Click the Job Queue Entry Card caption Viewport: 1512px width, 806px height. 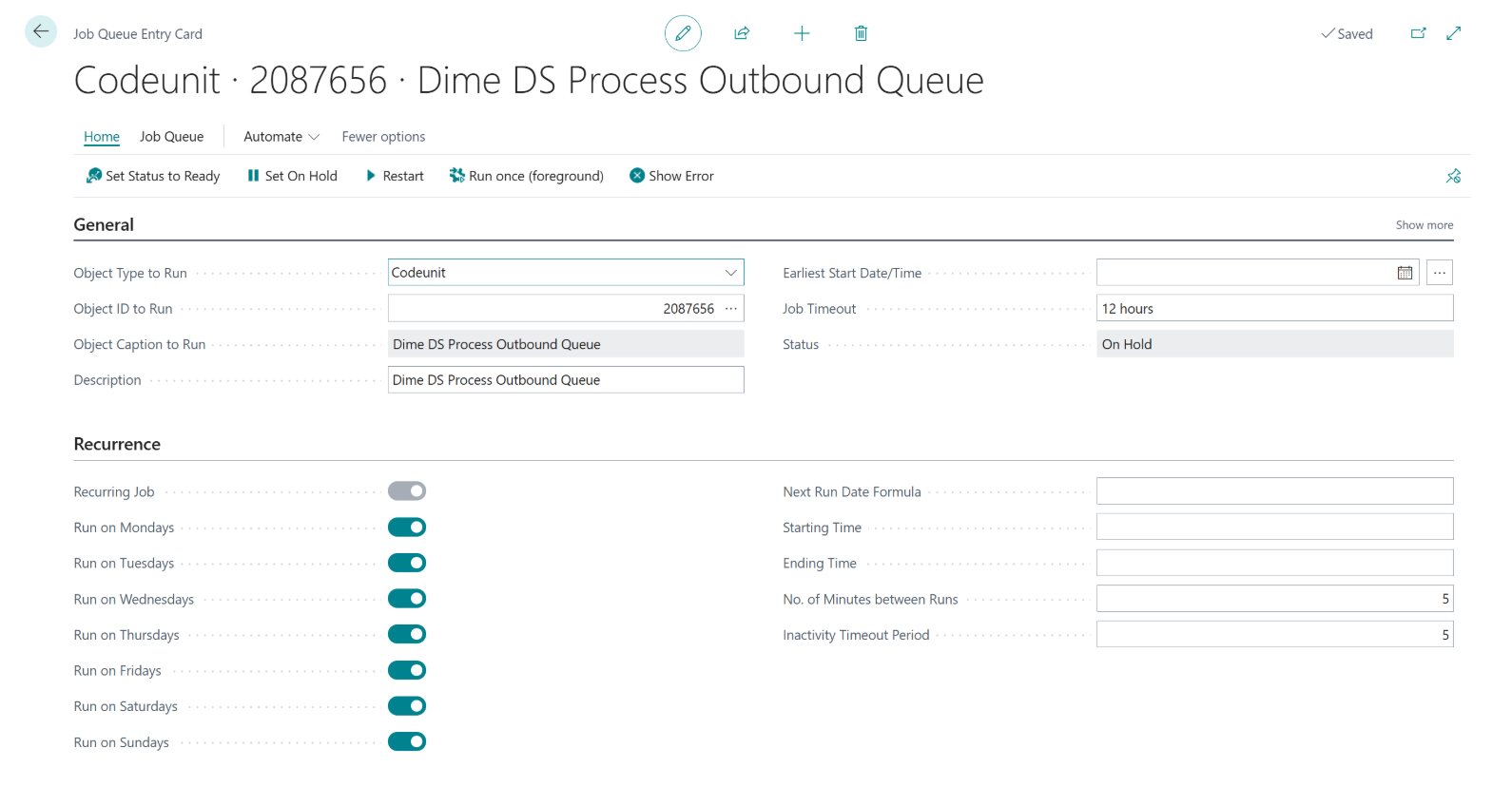[138, 34]
